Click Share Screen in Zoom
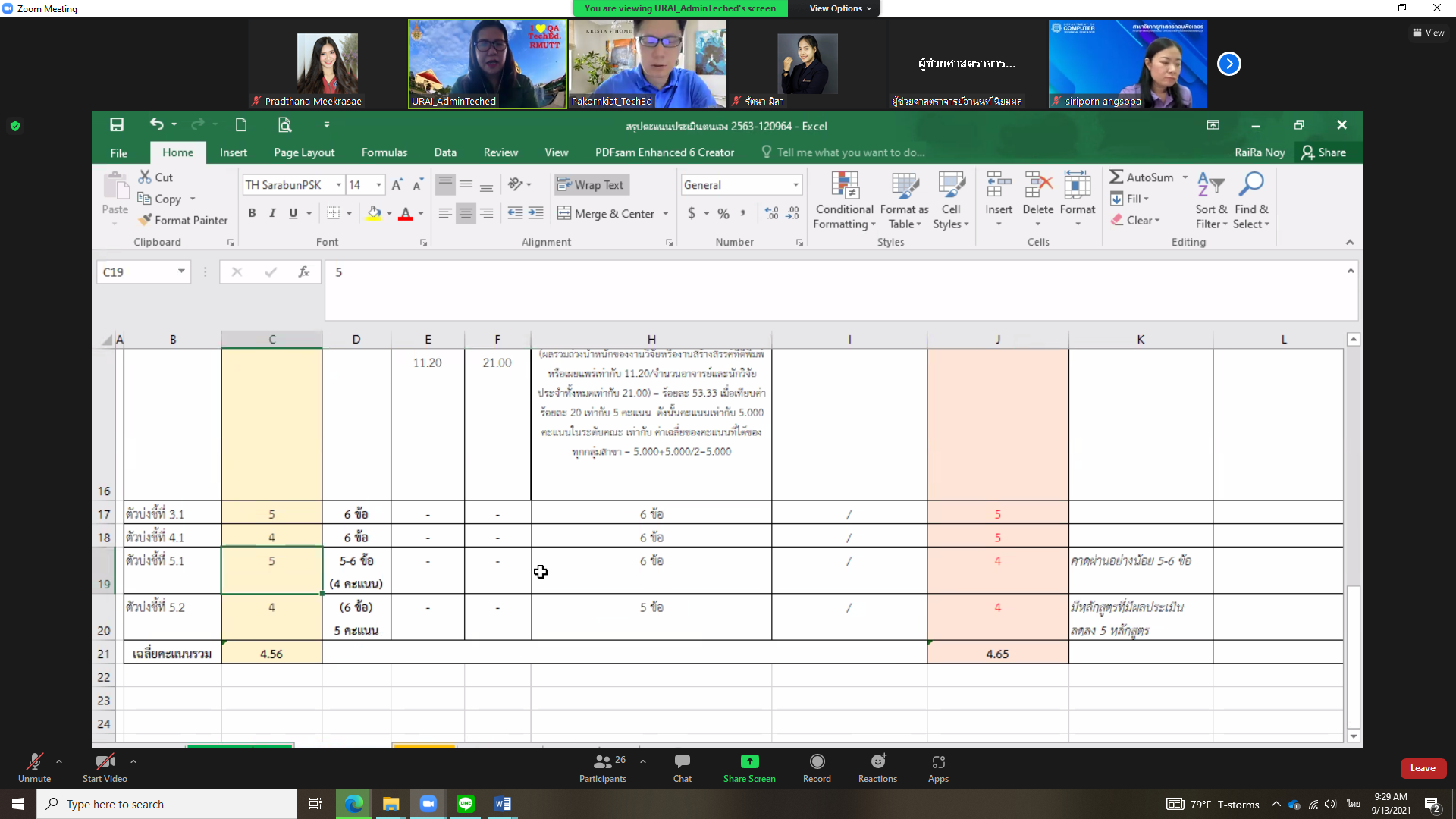 click(x=749, y=768)
